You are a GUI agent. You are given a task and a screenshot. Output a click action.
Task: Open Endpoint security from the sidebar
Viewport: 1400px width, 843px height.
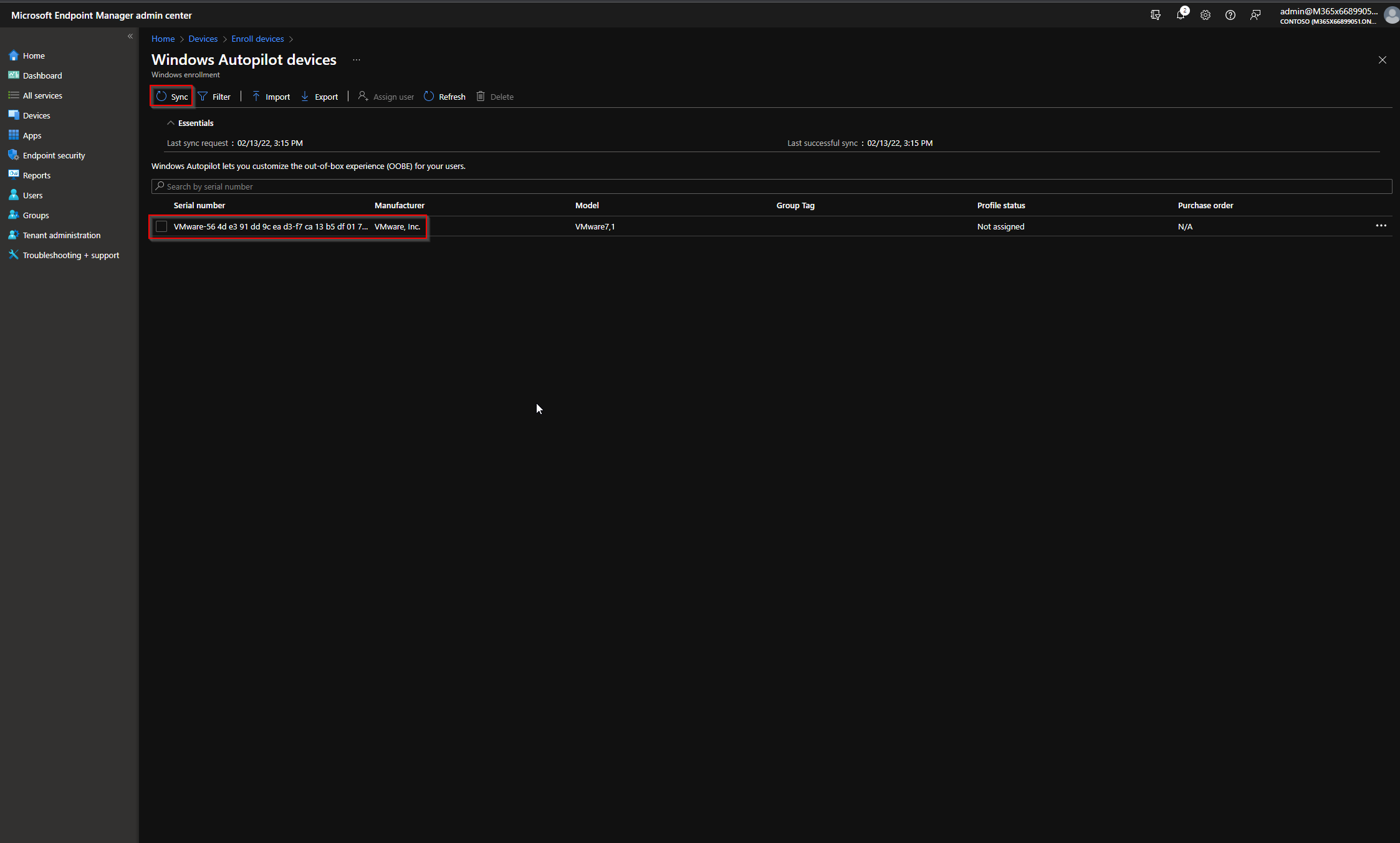(x=54, y=155)
